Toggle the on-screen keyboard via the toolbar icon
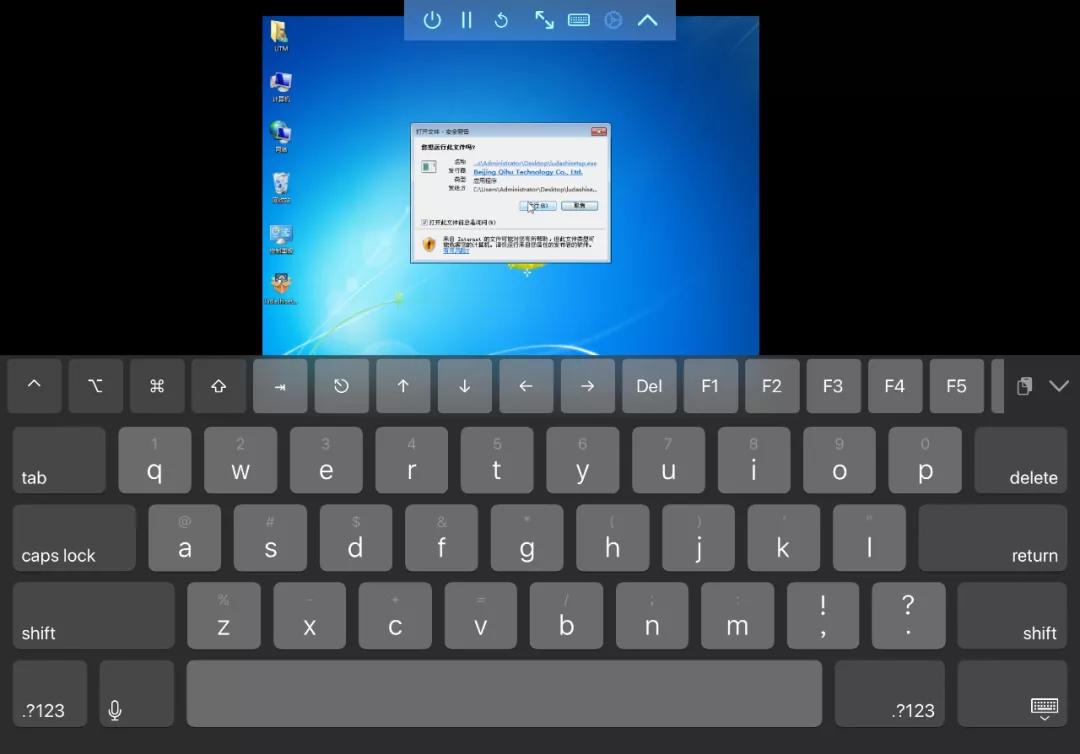 (x=578, y=20)
